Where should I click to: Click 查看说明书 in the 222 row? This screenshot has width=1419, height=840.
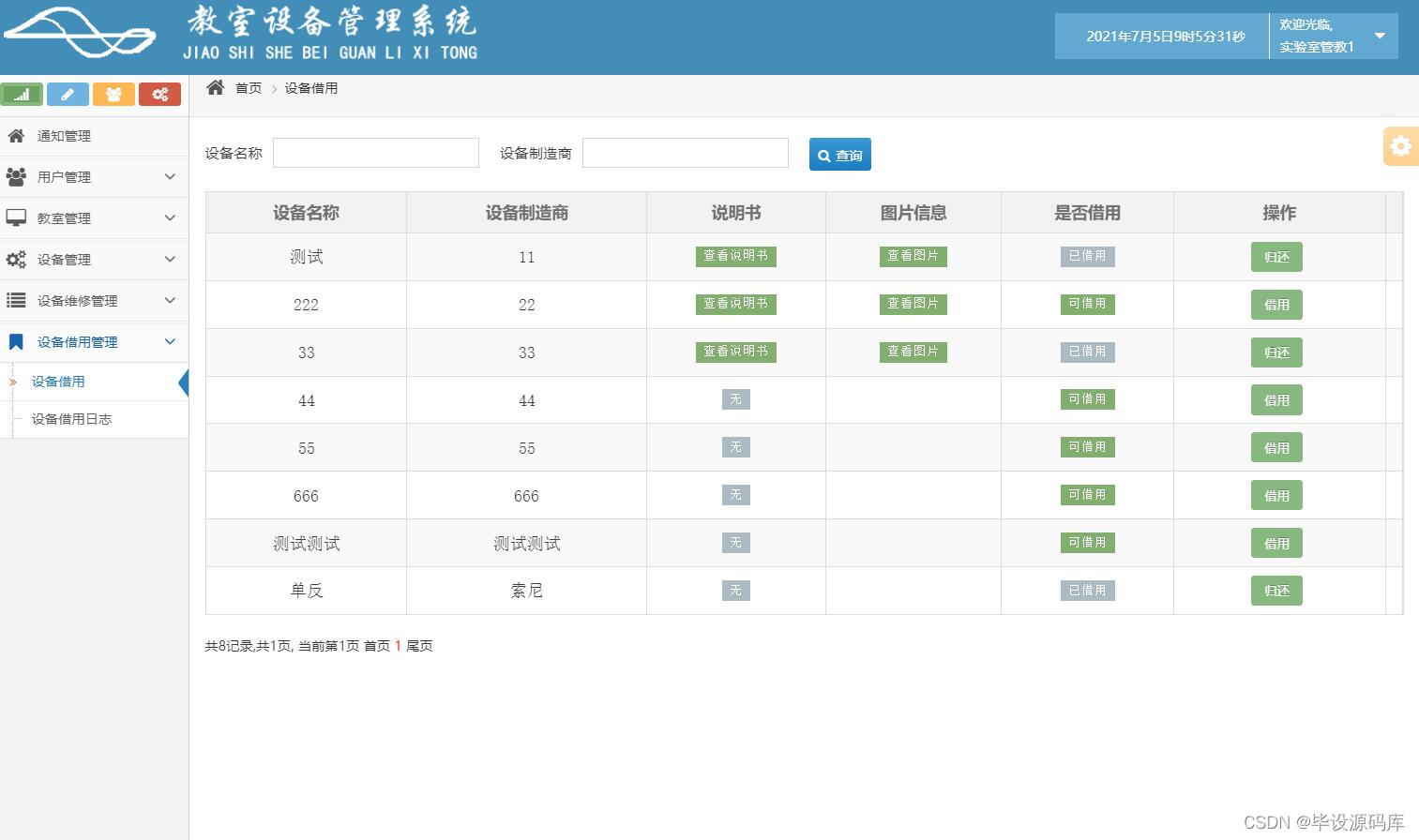click(735, 304)
